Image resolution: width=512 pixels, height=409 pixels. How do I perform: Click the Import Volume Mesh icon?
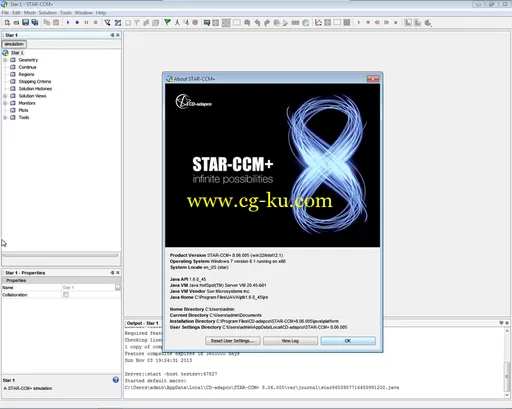[118, 22]
